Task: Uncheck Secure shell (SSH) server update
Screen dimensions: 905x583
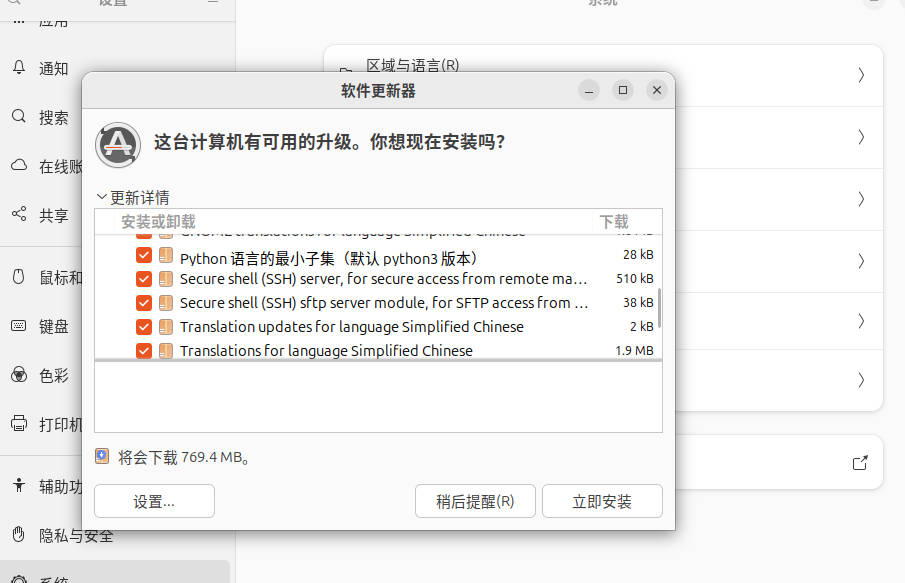Action: tap(144, 279)
